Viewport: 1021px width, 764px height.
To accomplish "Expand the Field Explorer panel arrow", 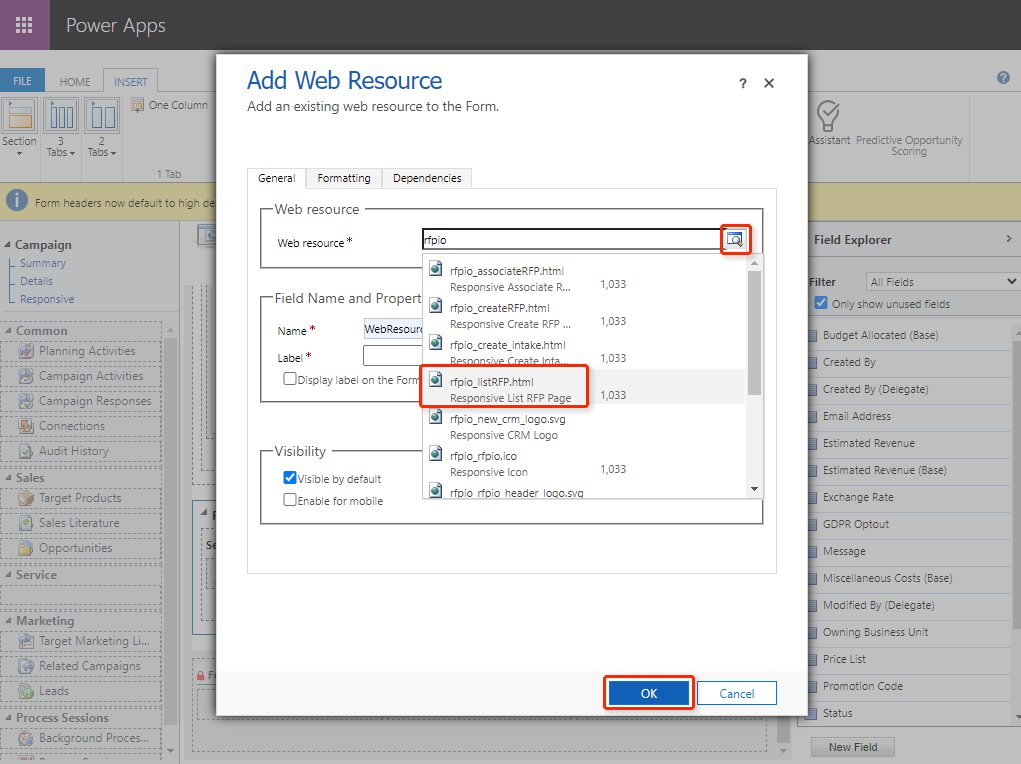I will 1009,239.
